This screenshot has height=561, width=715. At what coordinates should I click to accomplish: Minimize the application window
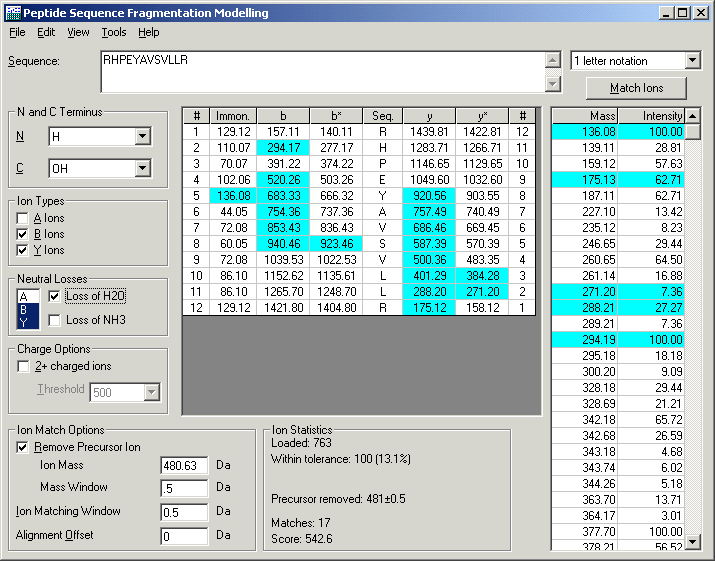(x=666, y=13)
